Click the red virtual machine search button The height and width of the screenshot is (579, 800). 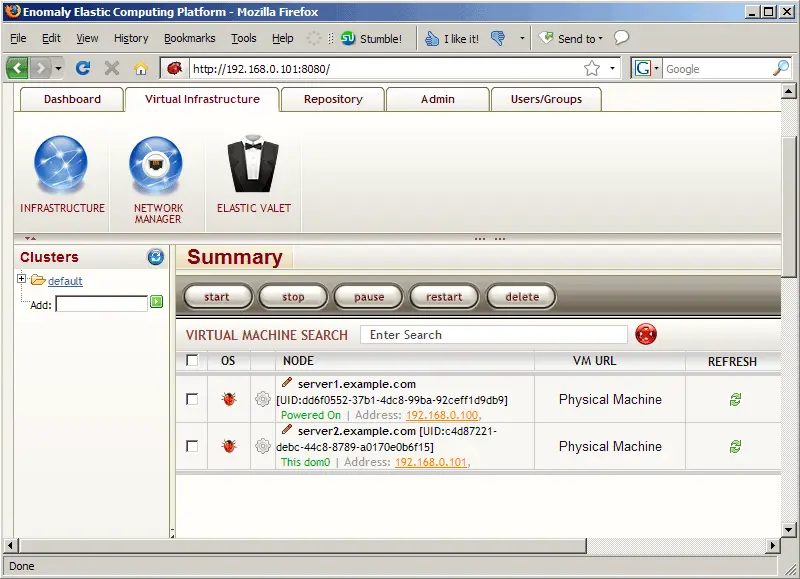point(646,334)
